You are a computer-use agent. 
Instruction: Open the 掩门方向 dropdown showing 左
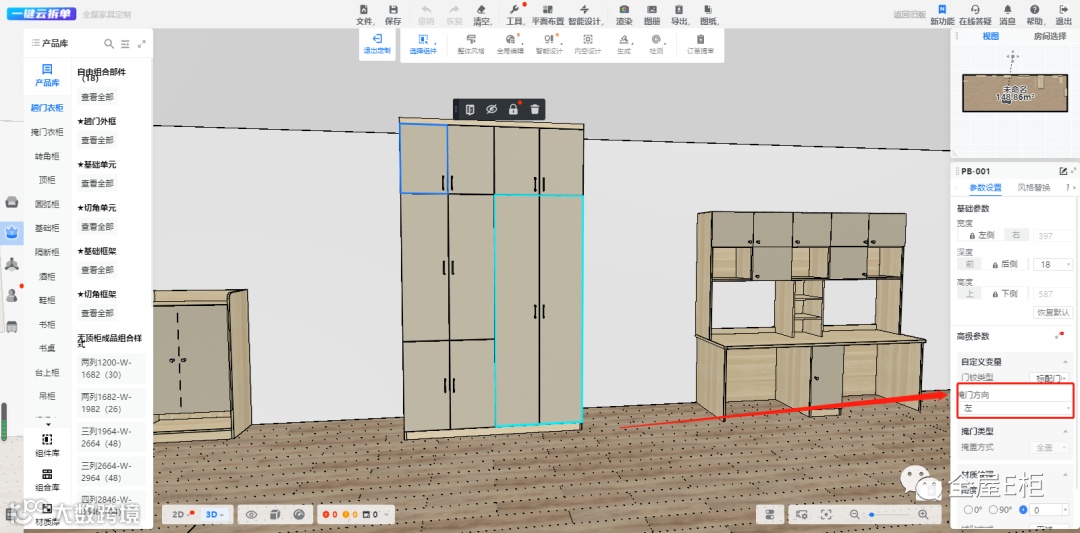click(1015, 408)
